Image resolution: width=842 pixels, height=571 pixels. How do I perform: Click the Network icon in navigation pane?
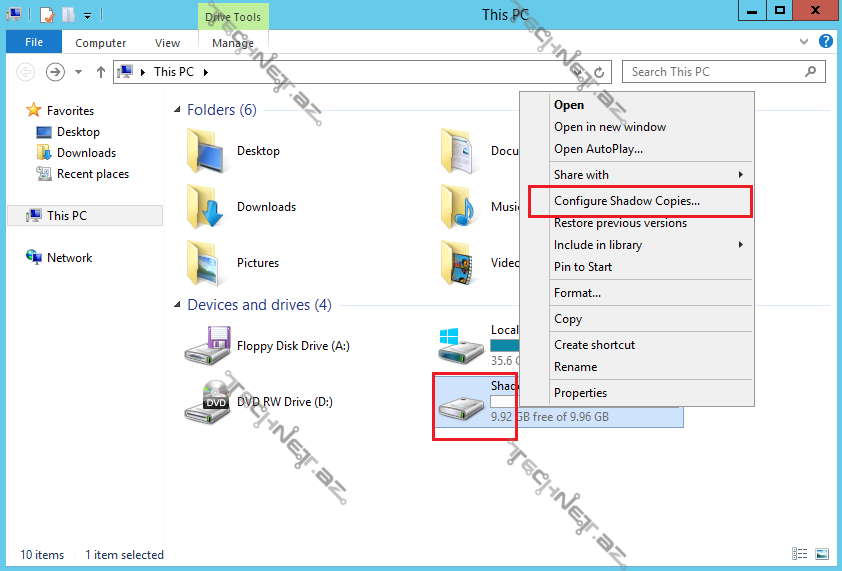(x=35, y=258)
